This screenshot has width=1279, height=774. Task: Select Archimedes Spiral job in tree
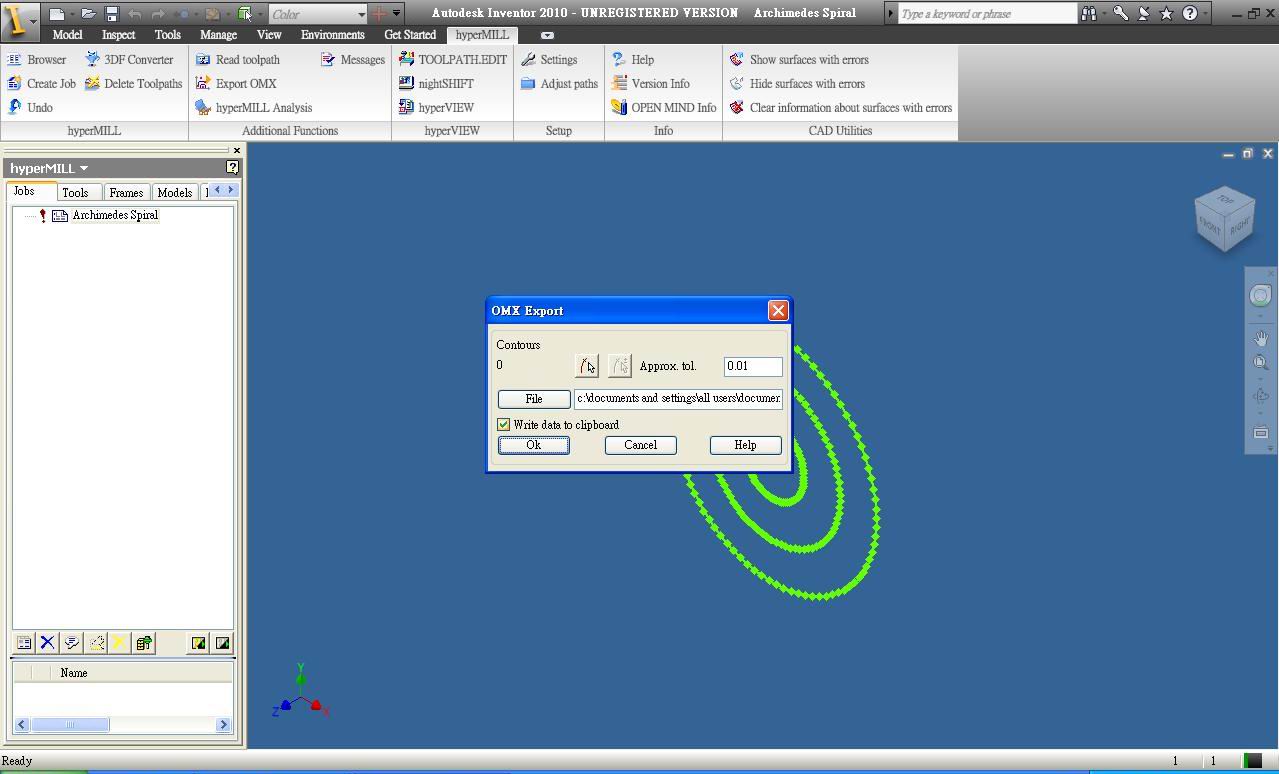(x=115, y=215)
